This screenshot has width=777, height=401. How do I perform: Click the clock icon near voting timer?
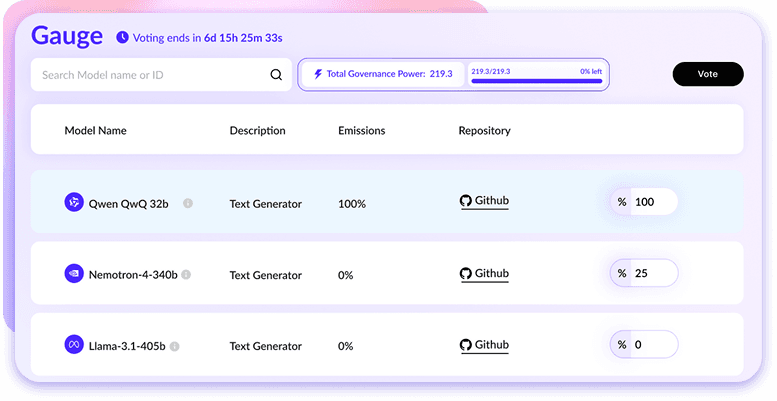click(122, 38)
